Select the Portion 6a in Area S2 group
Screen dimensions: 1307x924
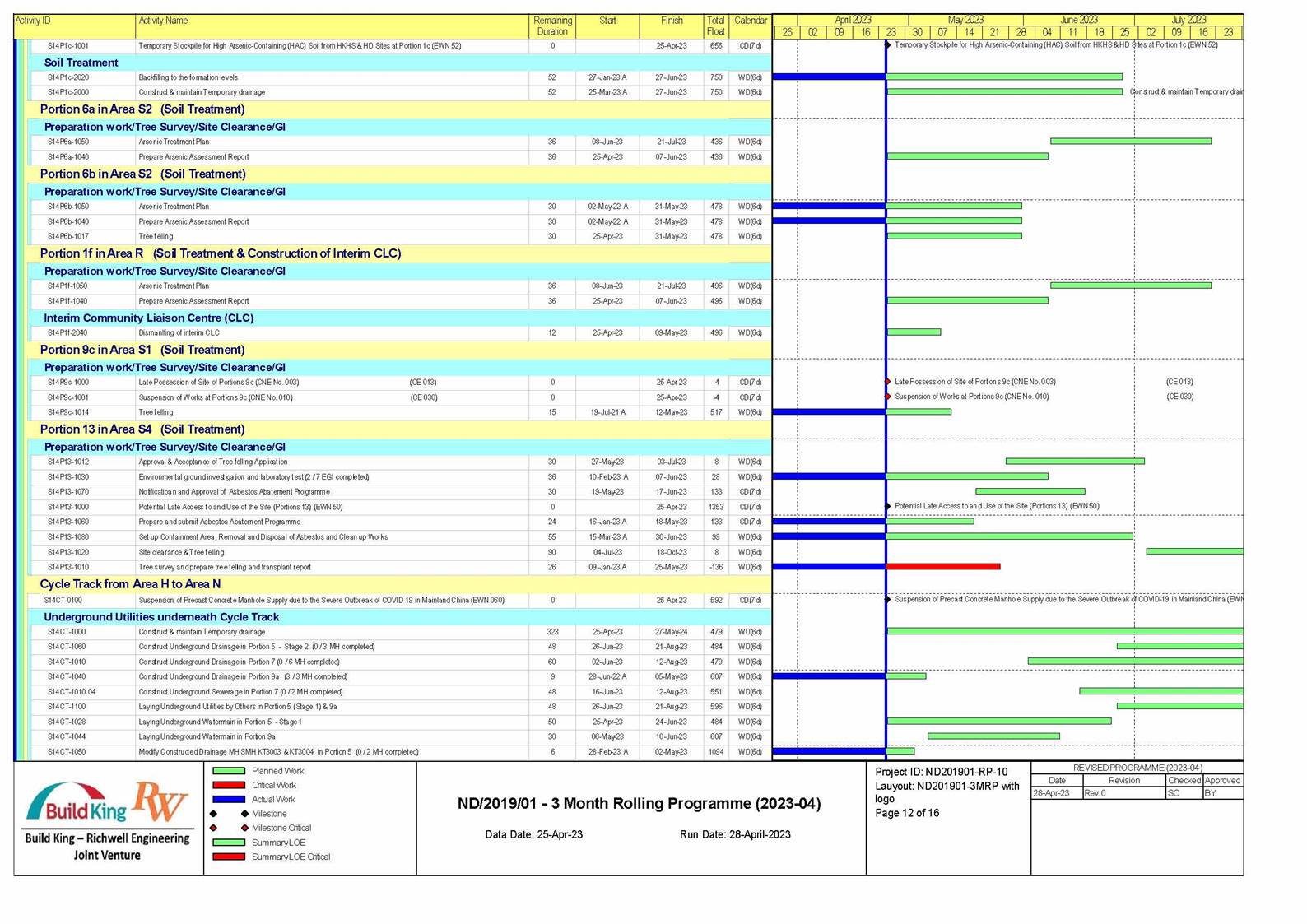pos(142,109)
